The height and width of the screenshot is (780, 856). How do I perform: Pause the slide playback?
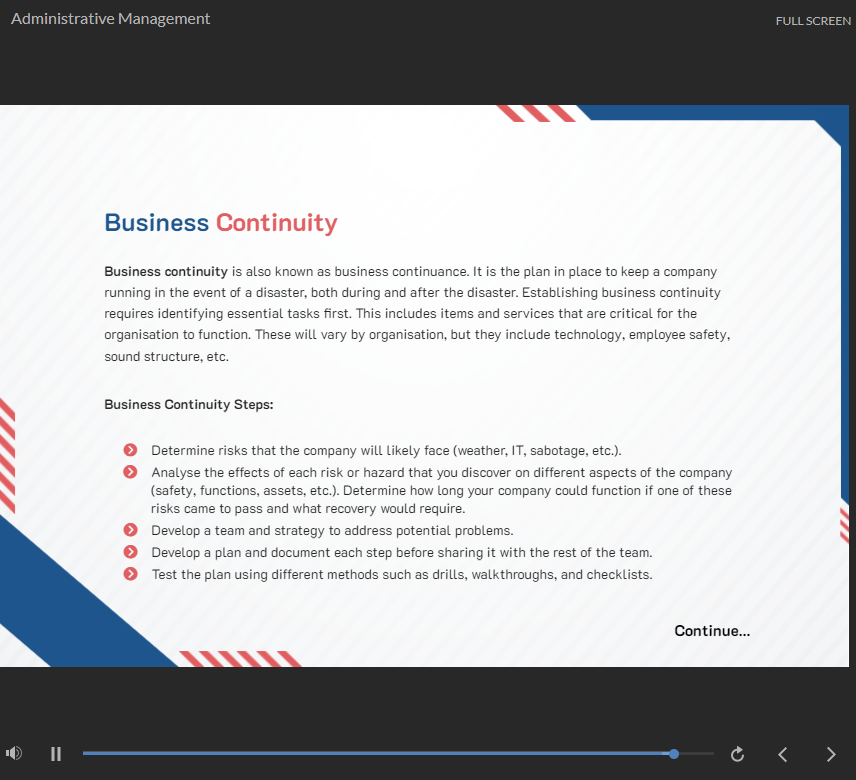click(56, 754)
